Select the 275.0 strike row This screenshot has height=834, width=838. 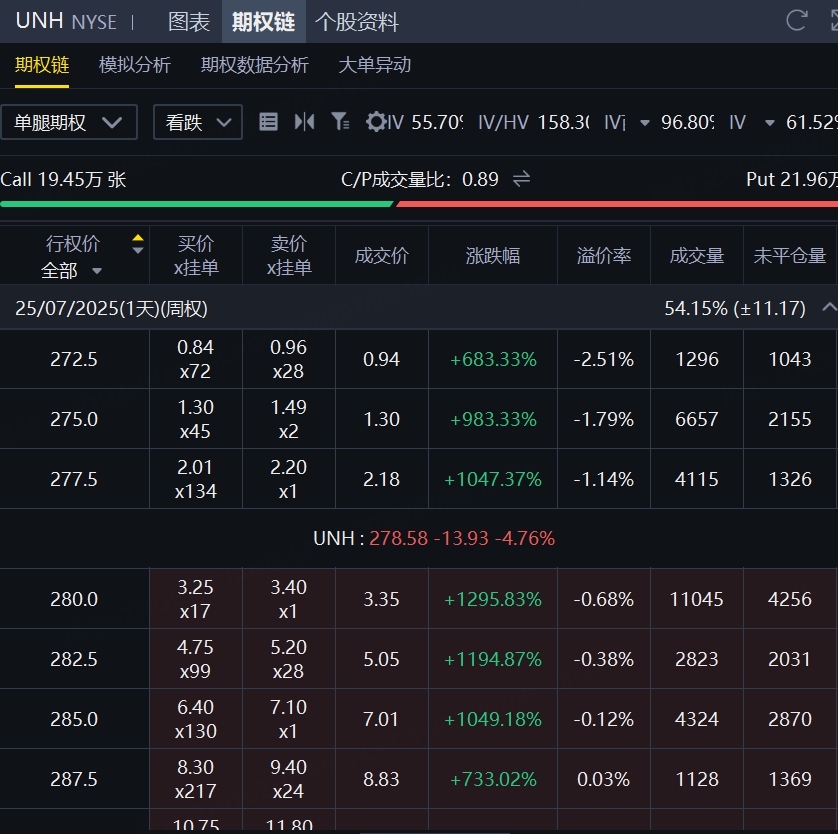click(x=419, y=419)
